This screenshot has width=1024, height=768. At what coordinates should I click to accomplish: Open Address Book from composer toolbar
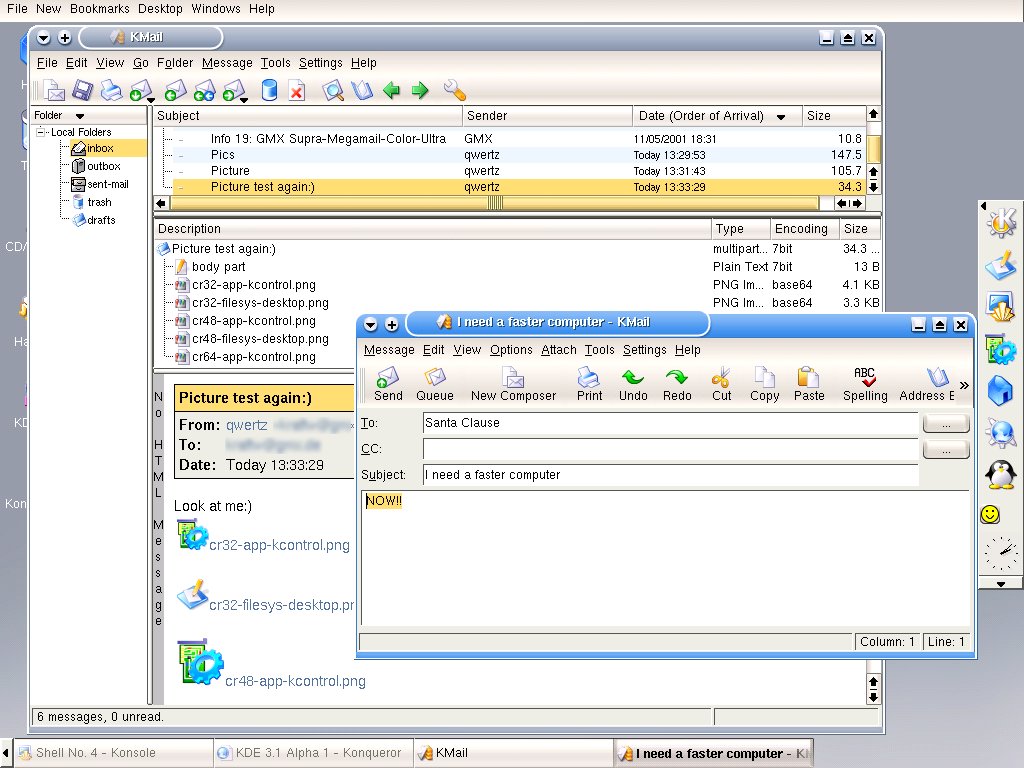[x=927, y=384]
